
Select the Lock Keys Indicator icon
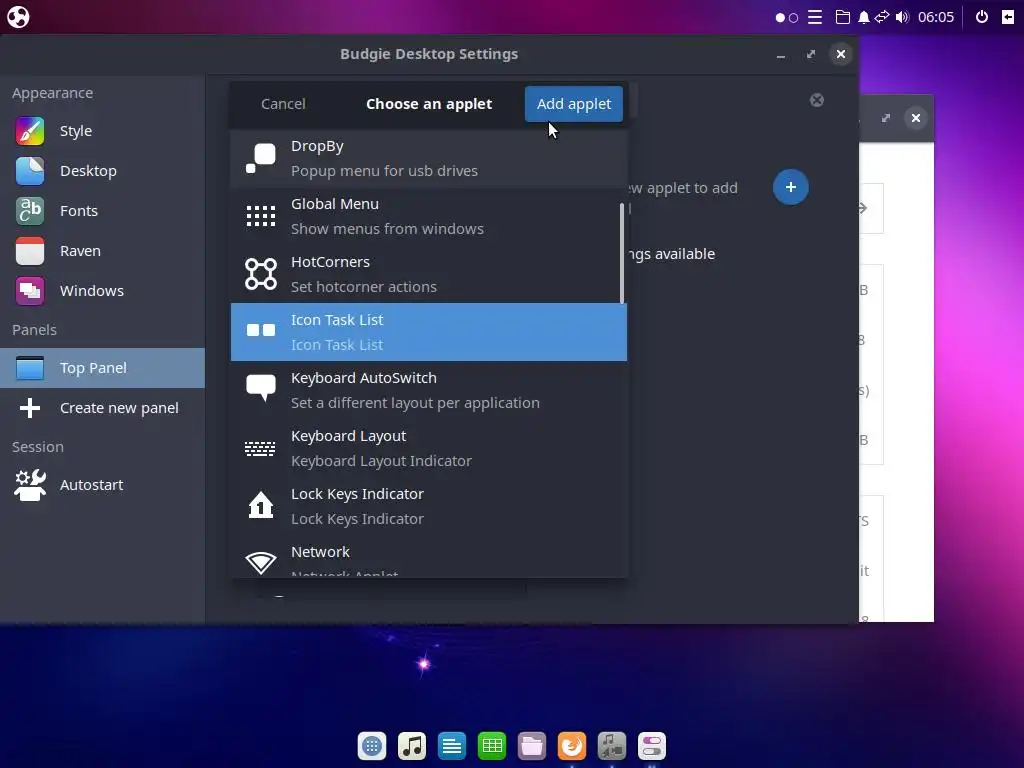pyautogui.click(x=261, y=505)
